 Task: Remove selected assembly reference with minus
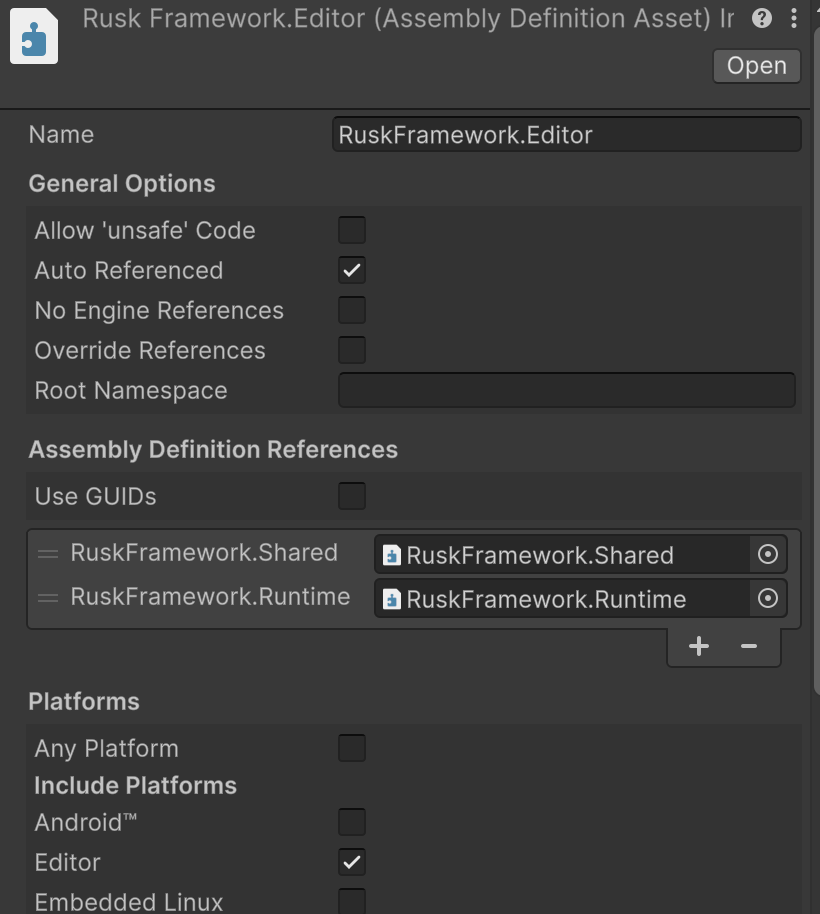[748, 646]
